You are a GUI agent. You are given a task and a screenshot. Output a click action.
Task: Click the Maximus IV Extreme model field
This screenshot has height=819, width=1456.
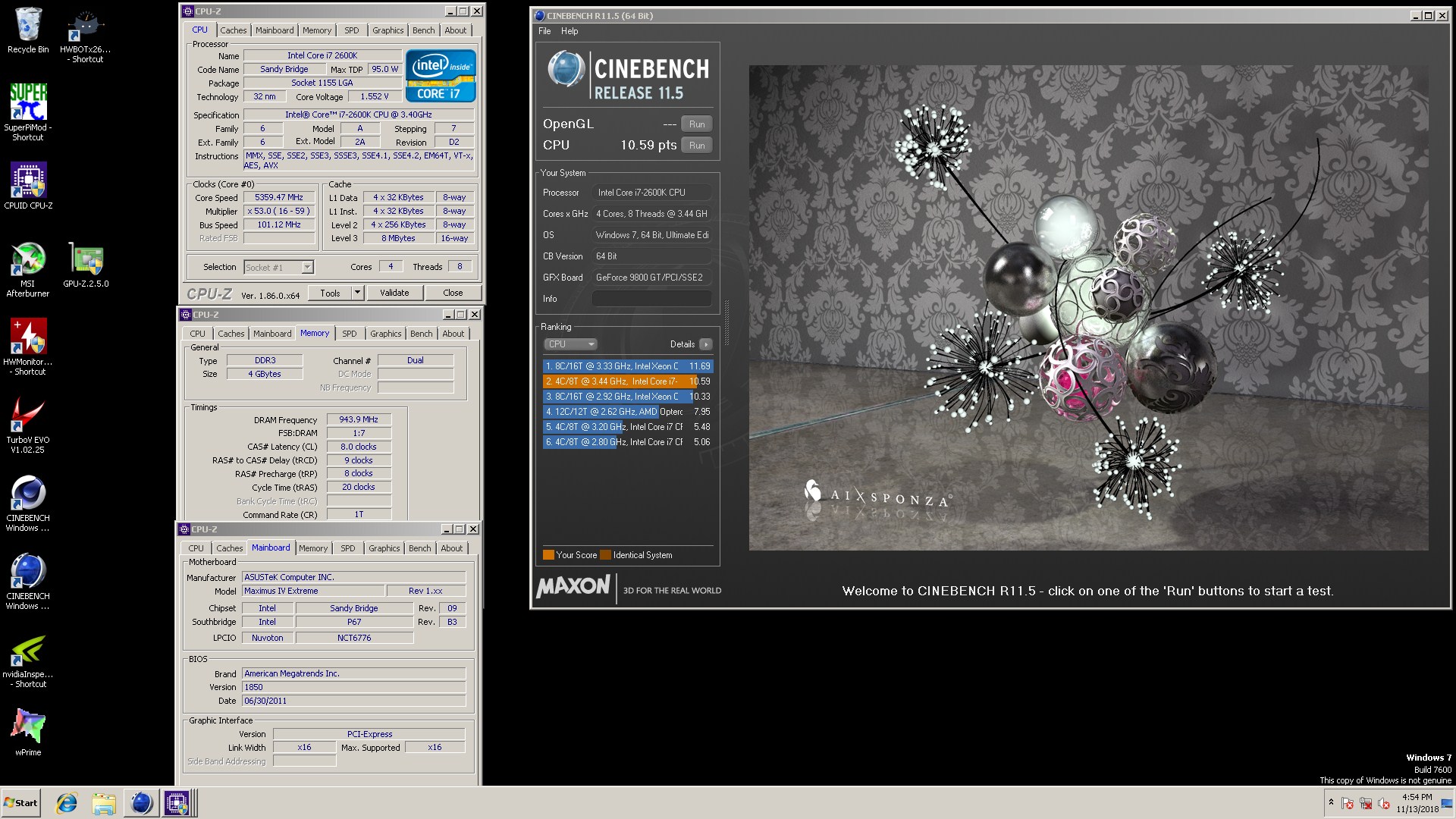pos(312,591)
